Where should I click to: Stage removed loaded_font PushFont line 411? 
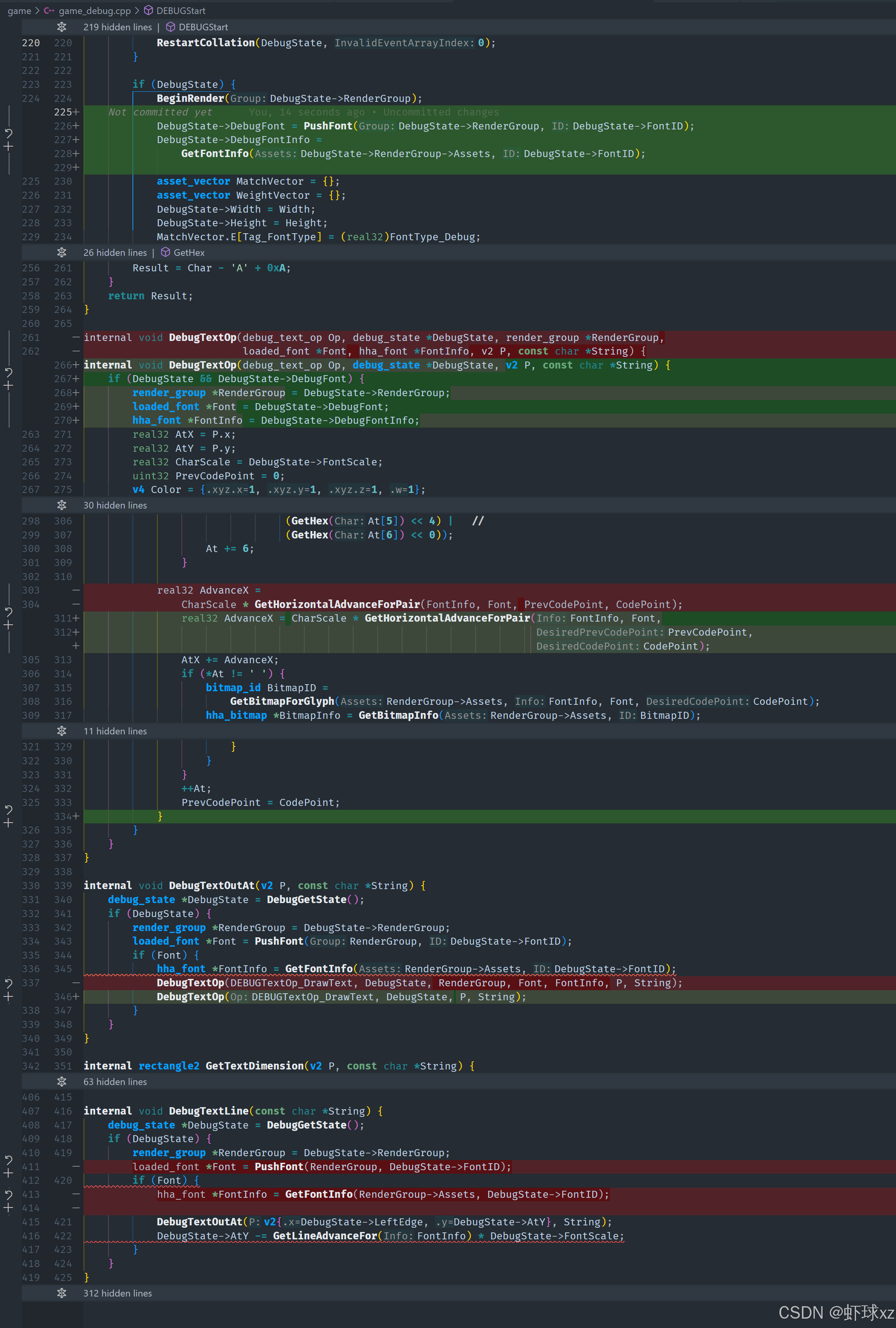click(9, 1173)
